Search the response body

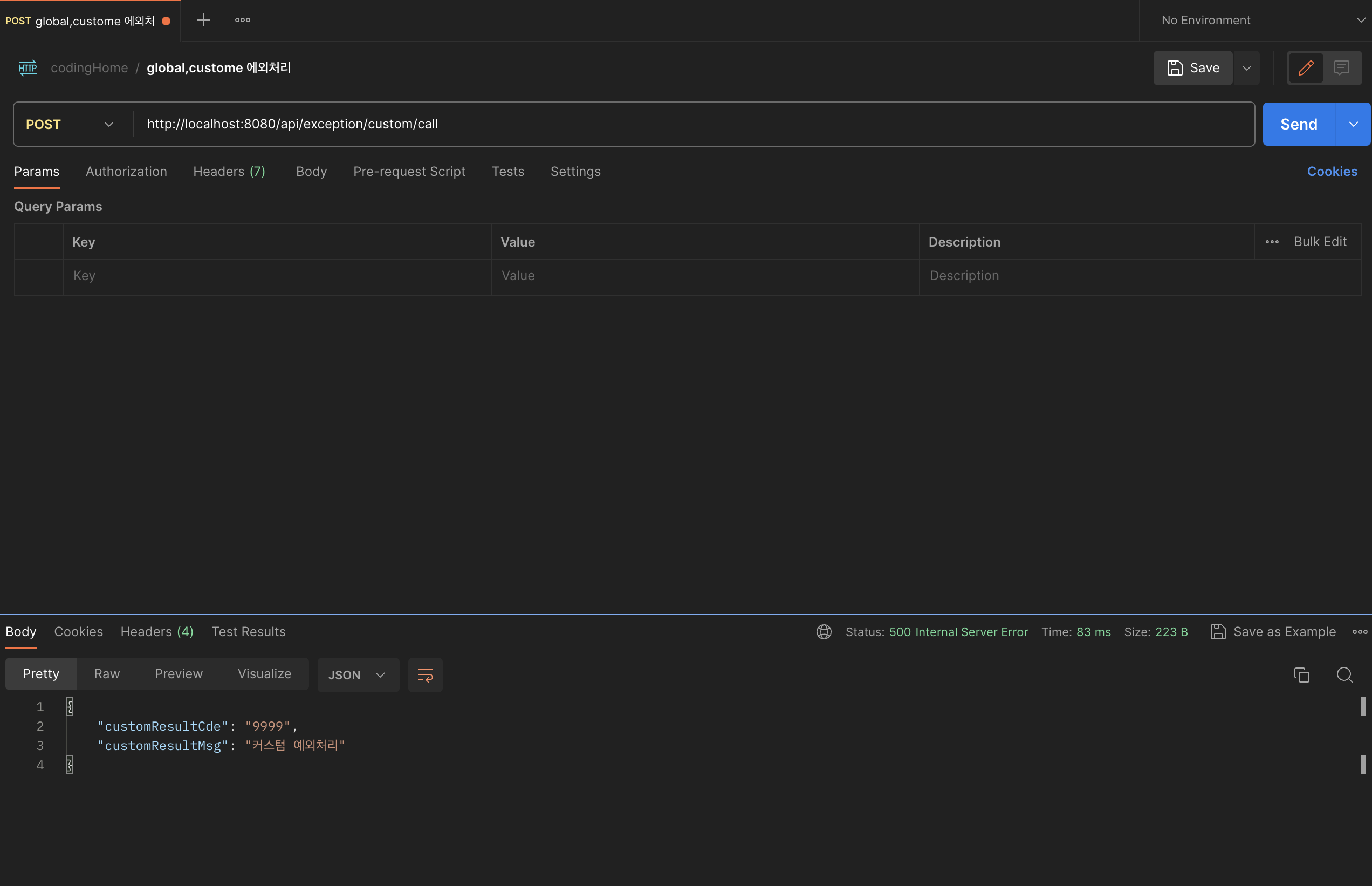pos(1344,674)
